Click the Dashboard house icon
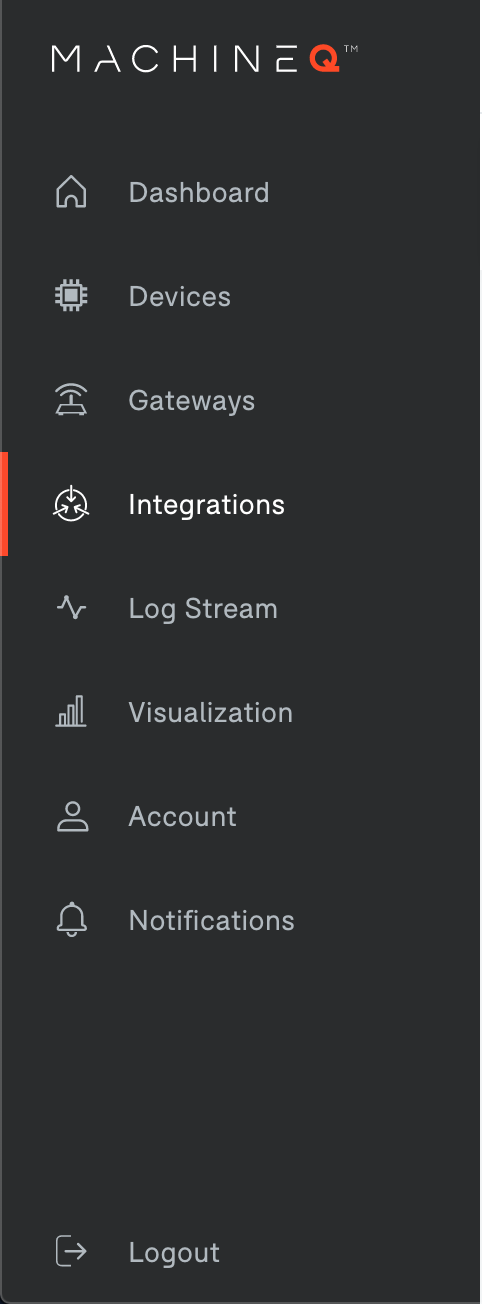The image size is (482, 1304). 71,192
